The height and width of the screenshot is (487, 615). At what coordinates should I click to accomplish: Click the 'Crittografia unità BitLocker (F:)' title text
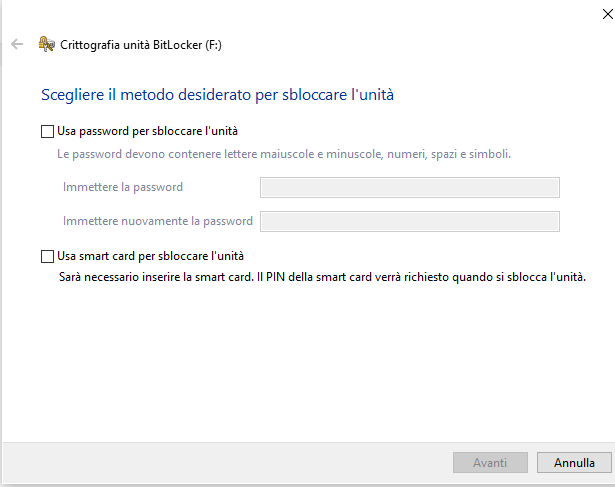pos(141,45)
